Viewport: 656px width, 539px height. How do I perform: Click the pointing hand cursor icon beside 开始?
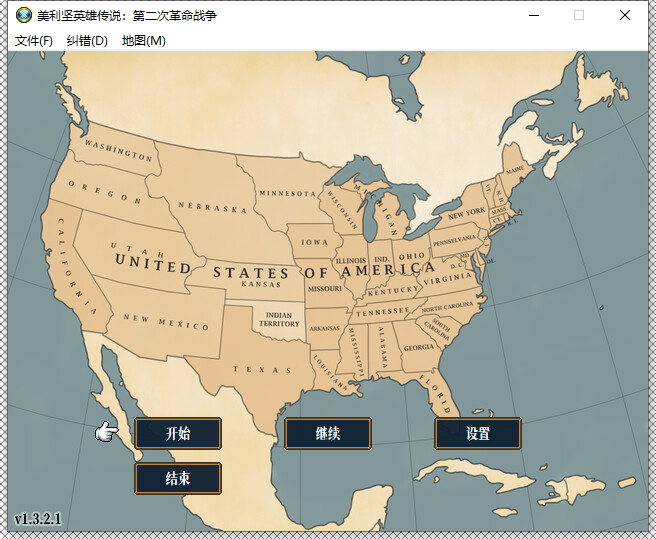click(x=106, y=431)
